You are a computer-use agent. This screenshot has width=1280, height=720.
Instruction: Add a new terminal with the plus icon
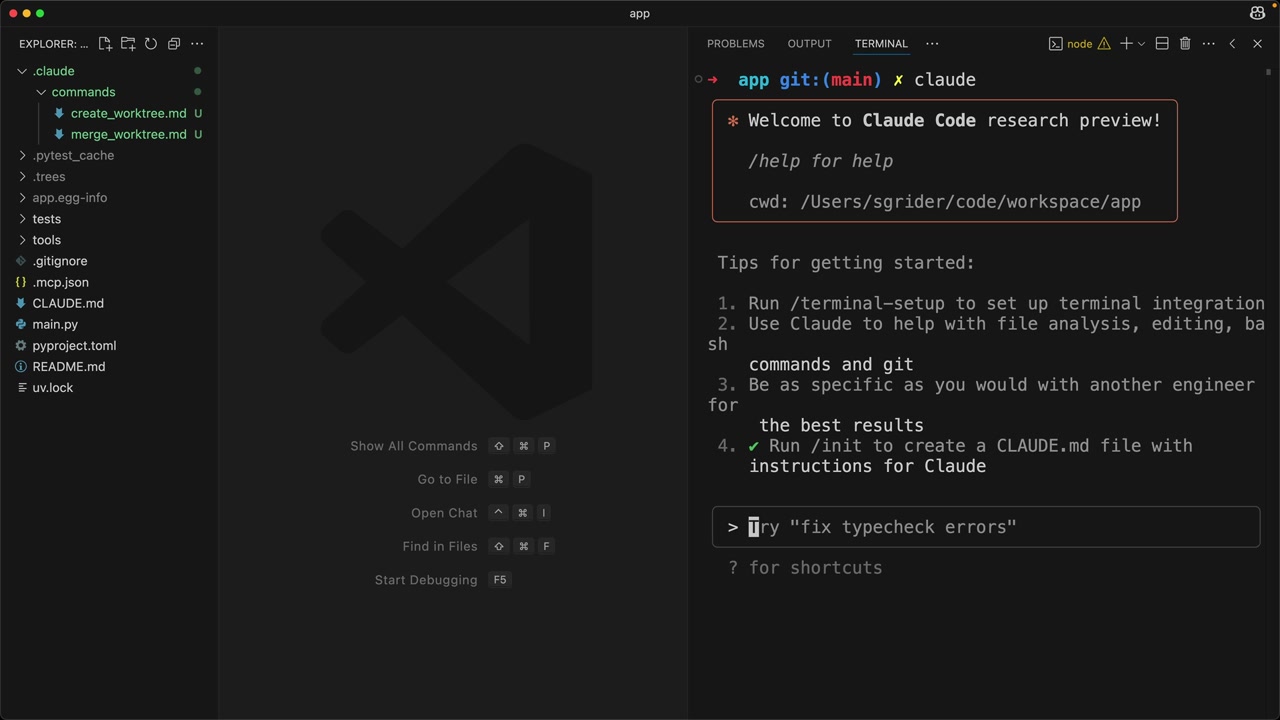click(x=1126, y=44)
